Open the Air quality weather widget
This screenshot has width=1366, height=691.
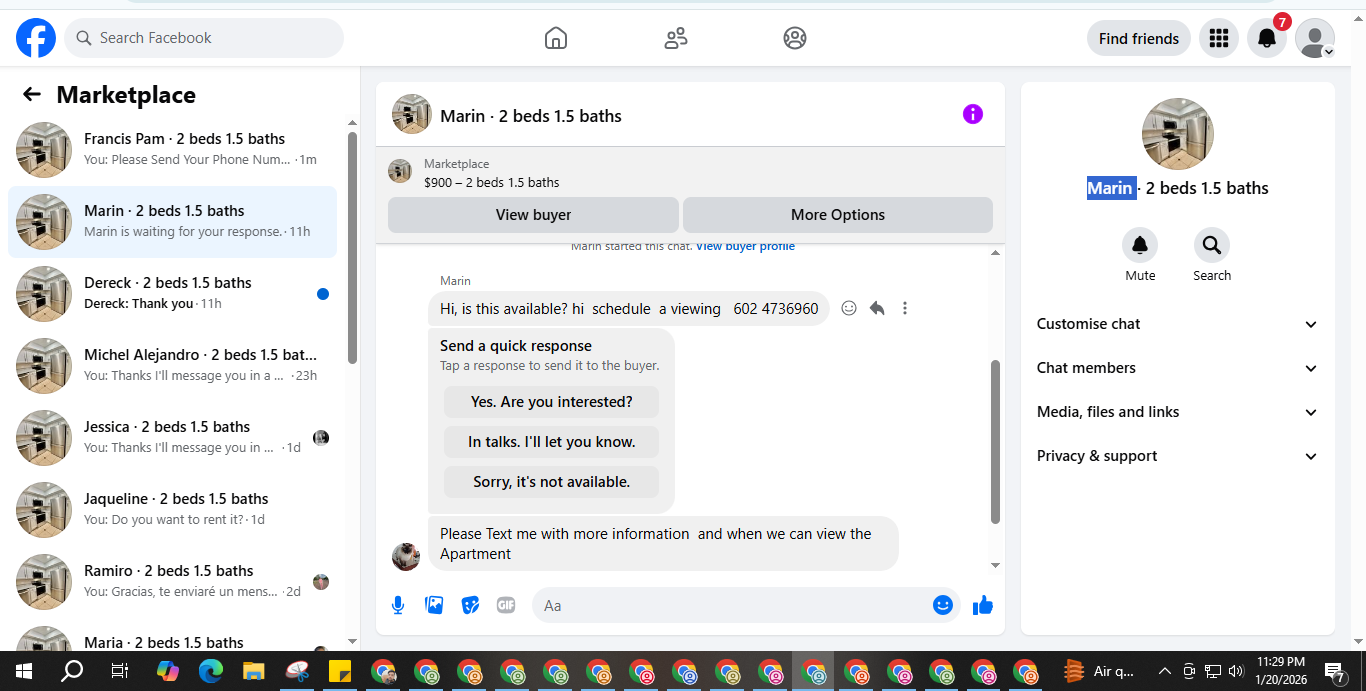point(1100,671)
